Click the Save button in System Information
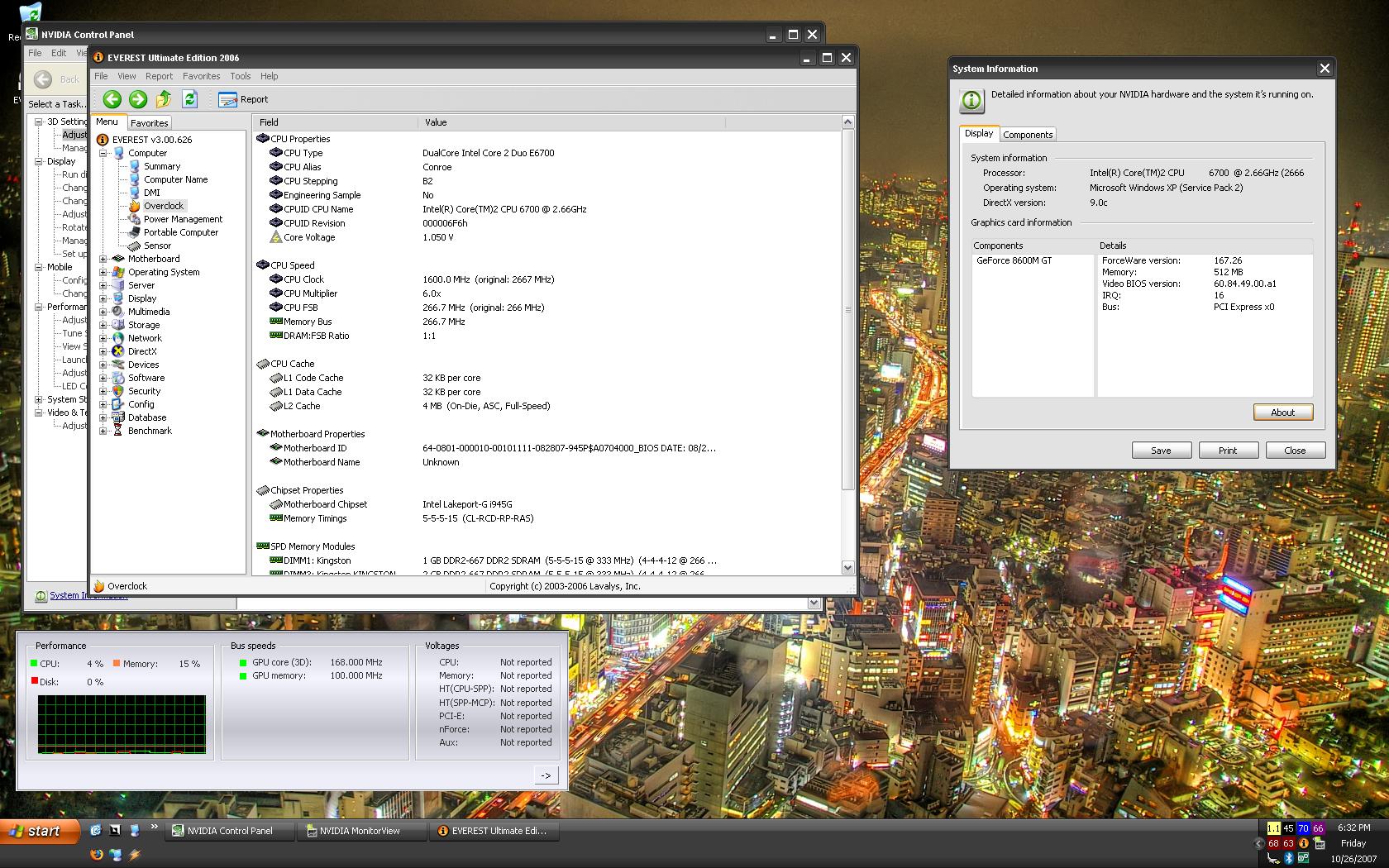The width and height of the screenshot is (1389, 868). coord(1161,451)
